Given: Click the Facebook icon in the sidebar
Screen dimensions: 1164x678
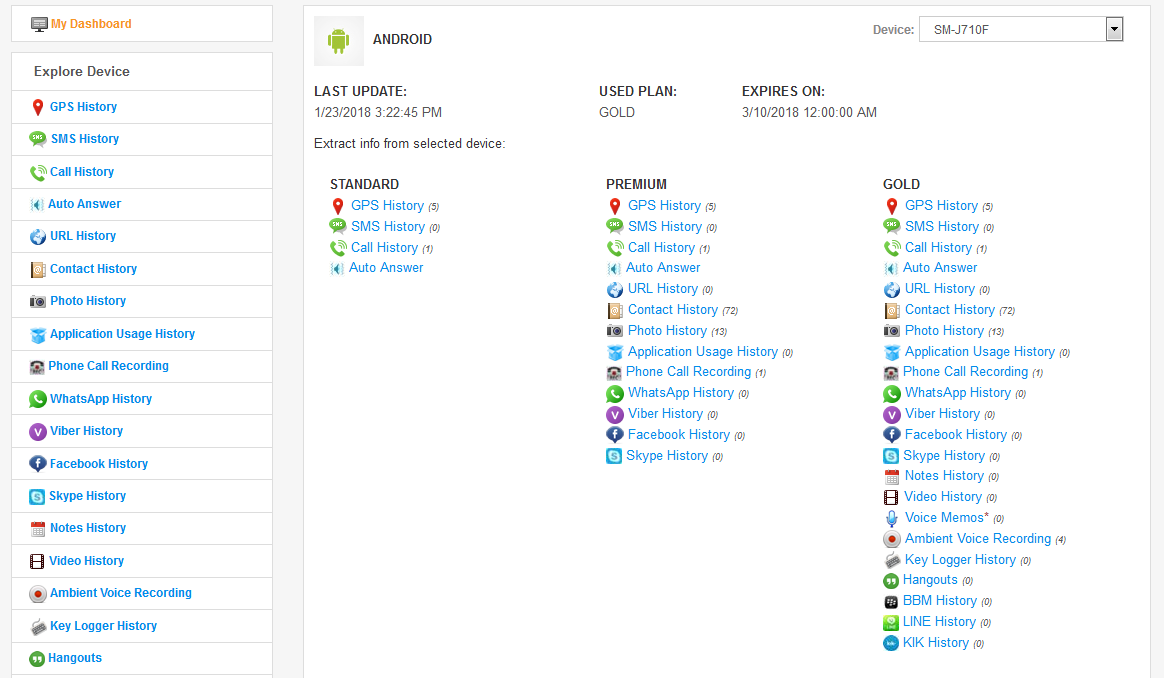Looking at the screenshot, I should point(38,464).
